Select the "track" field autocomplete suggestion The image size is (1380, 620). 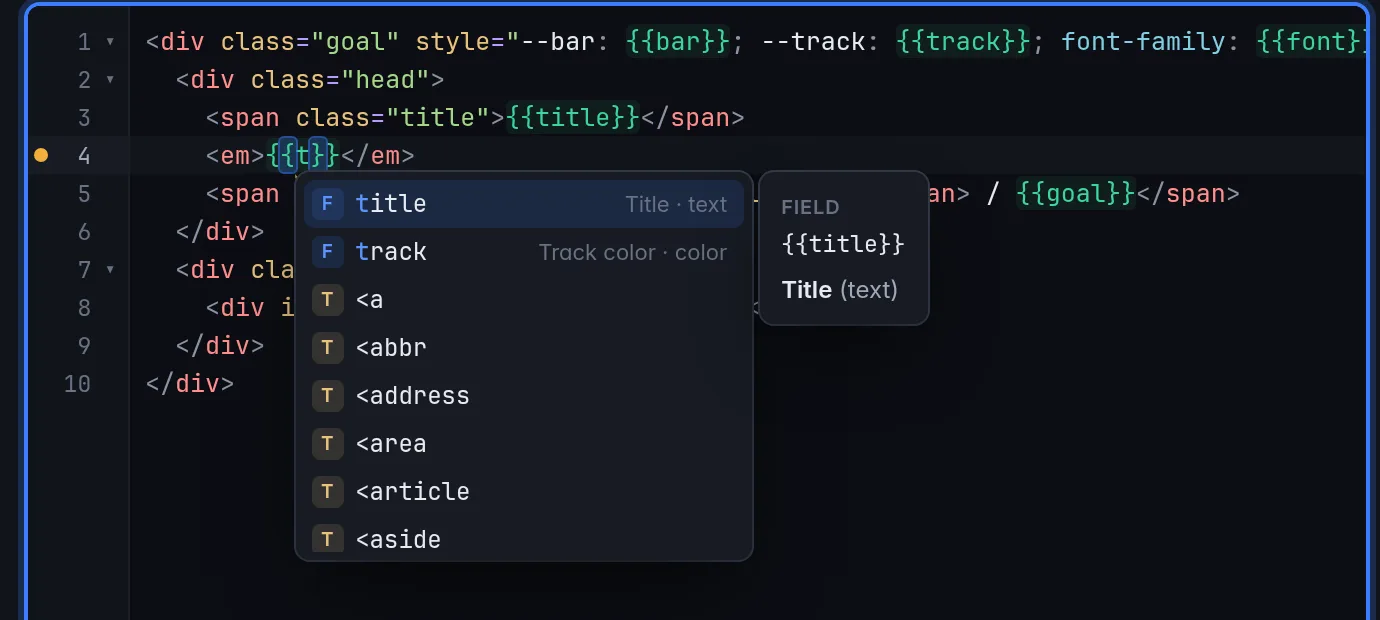pyautogui.click(x=524, y=252)
